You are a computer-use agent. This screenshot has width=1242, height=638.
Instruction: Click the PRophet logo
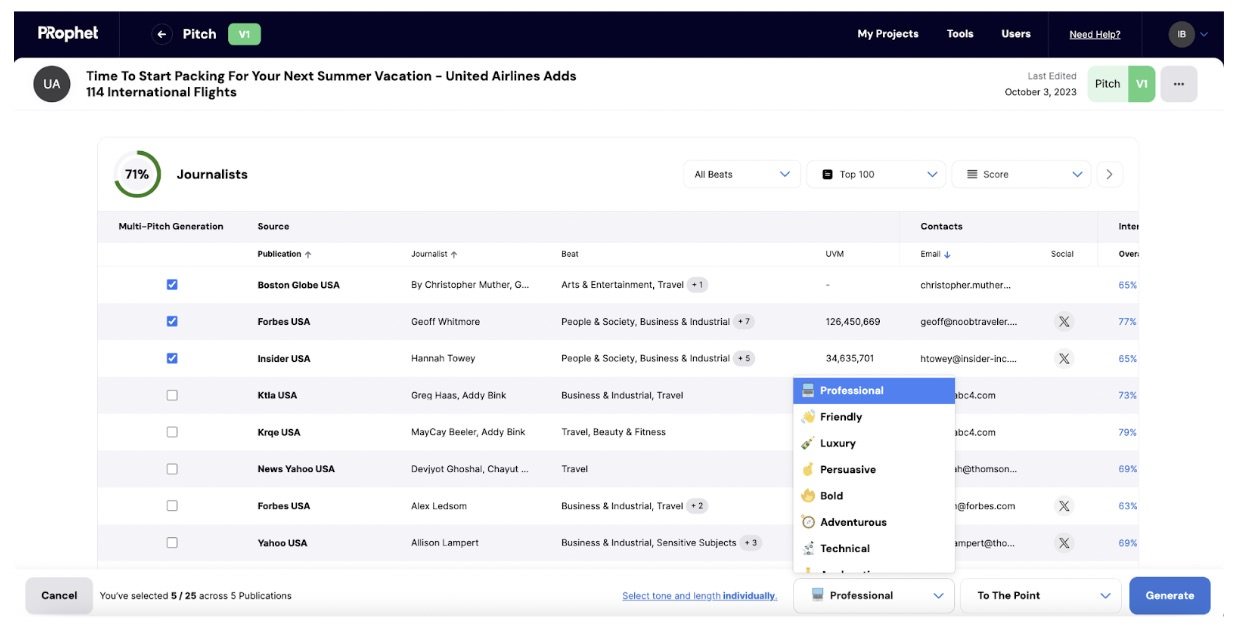pos(68,33)
